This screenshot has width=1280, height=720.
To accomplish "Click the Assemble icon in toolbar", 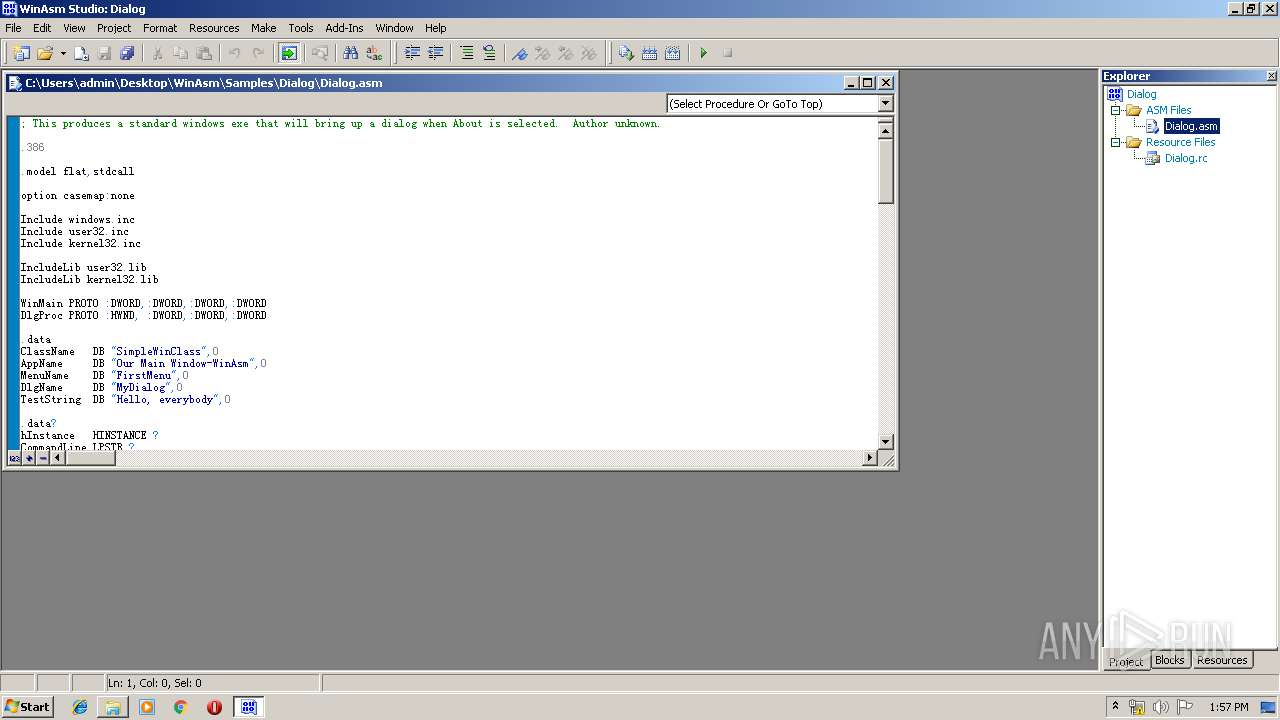I will pyautogui.click(x=626, y=53).
